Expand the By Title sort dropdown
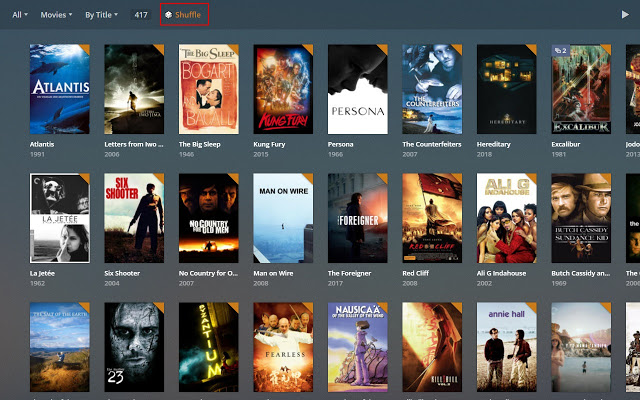 (x=101, y=15)
